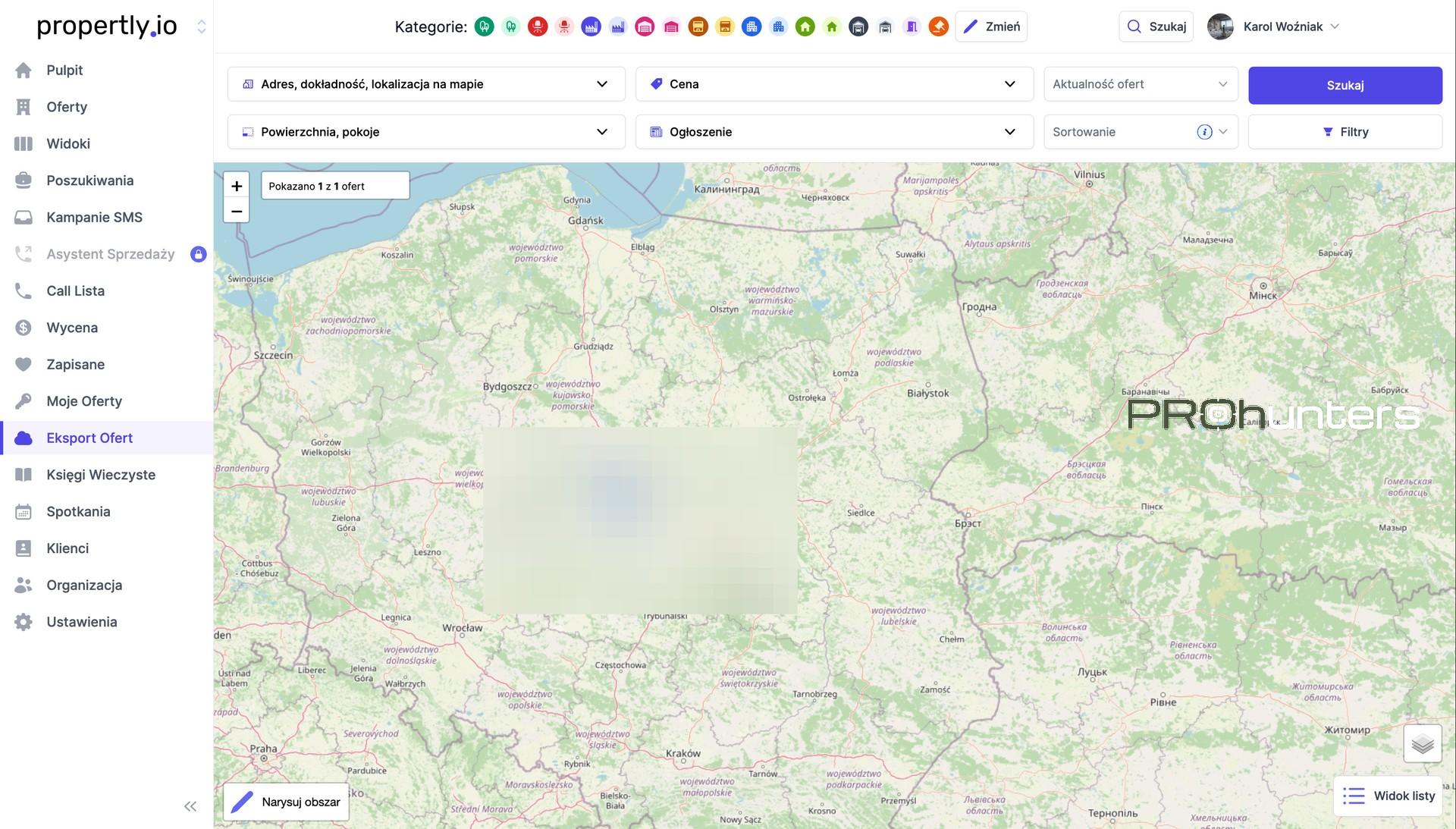Toggle the red office chair category icon
Viewport: 1456px width, 829px height.
tap(538, 27)
